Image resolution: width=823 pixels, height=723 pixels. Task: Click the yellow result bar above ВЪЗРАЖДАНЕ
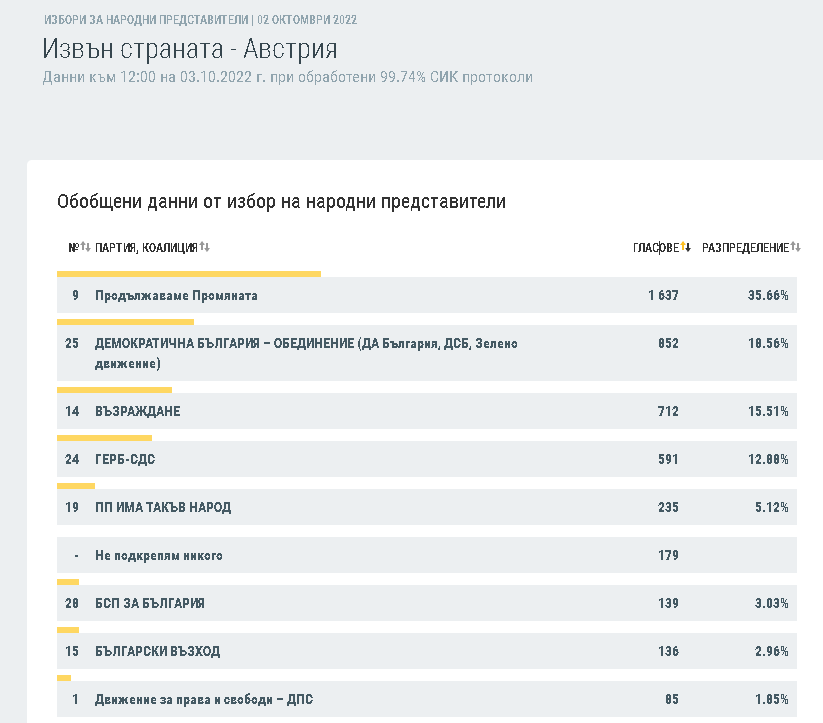tap(114, 389)
